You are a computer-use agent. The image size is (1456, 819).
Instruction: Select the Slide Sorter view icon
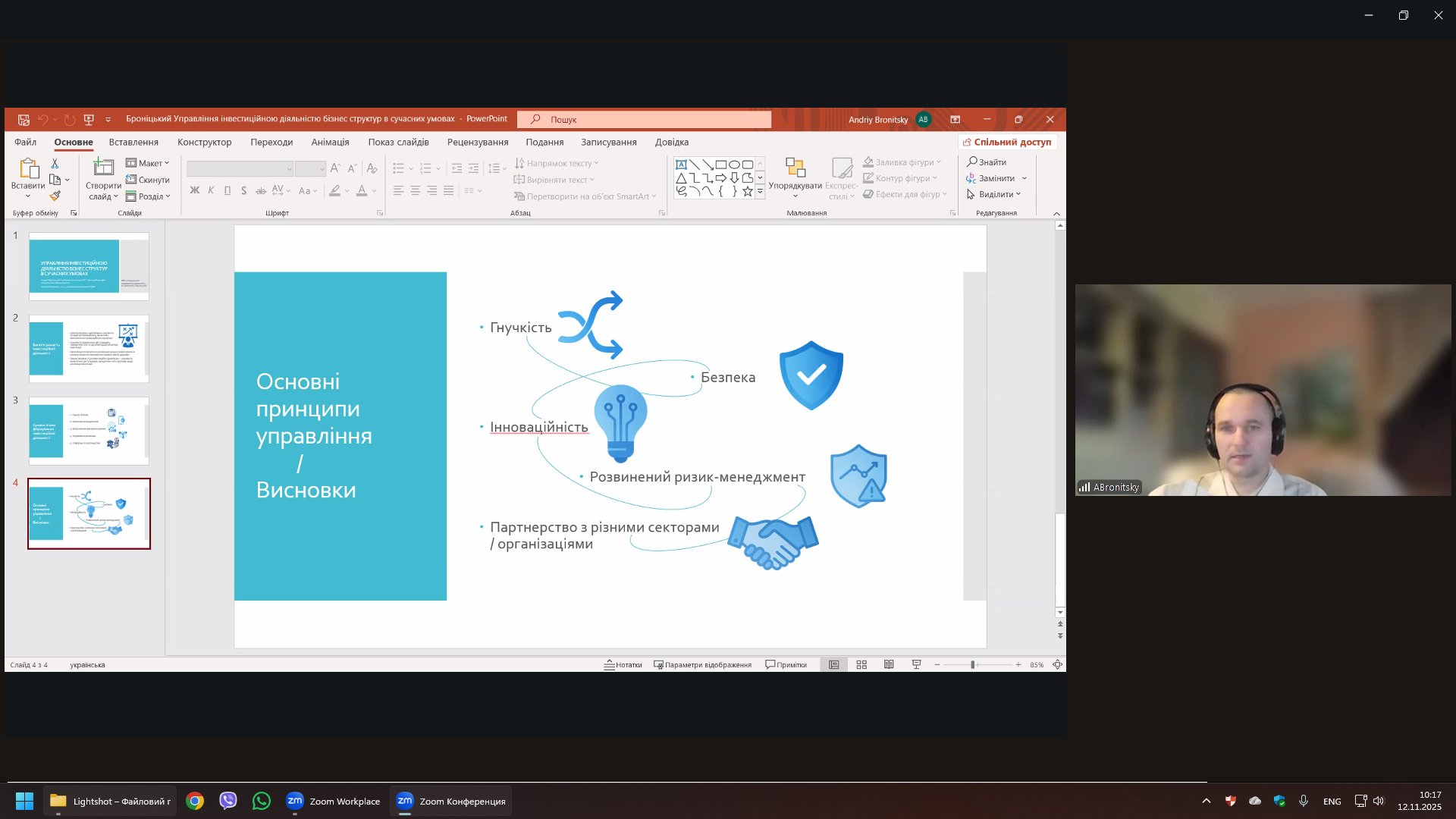coord(861,665)
